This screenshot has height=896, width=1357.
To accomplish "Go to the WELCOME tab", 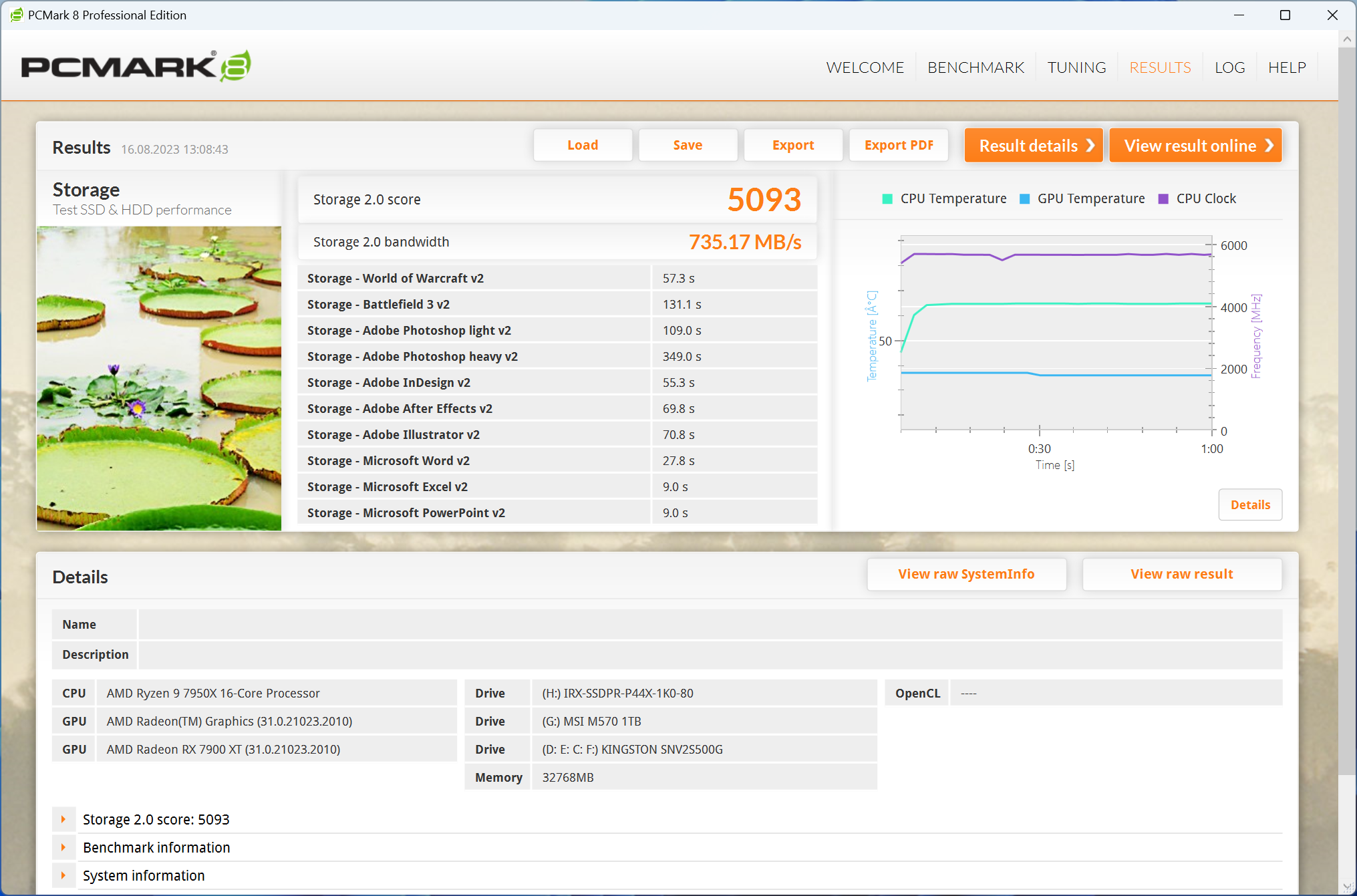I will coord(865,67).
